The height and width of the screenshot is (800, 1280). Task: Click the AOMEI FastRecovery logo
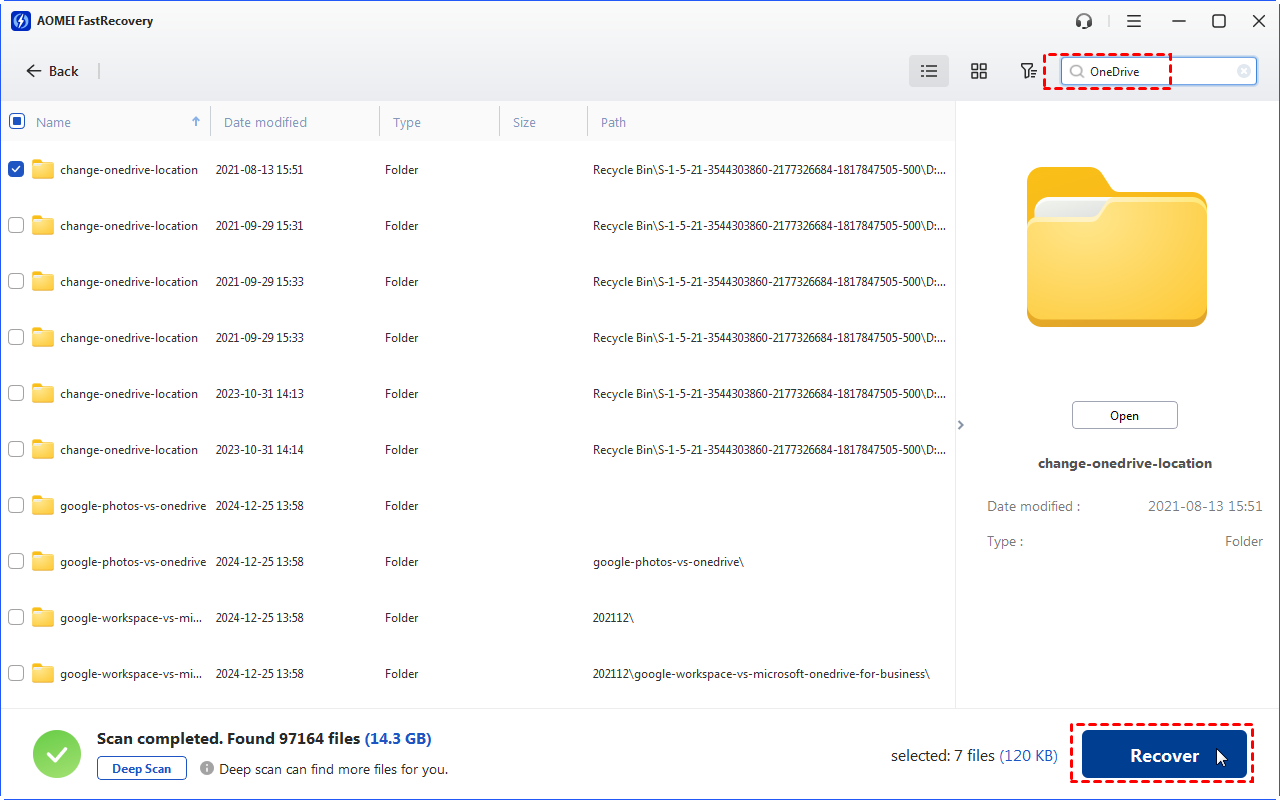pyautogui.click(x=21, y=20)
